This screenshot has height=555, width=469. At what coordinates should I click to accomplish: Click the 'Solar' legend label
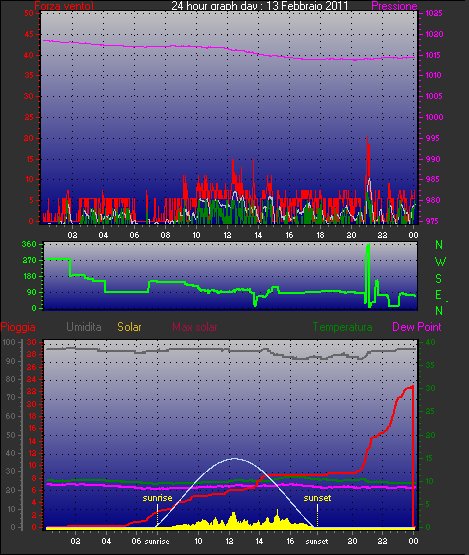[x=129, y=327]
